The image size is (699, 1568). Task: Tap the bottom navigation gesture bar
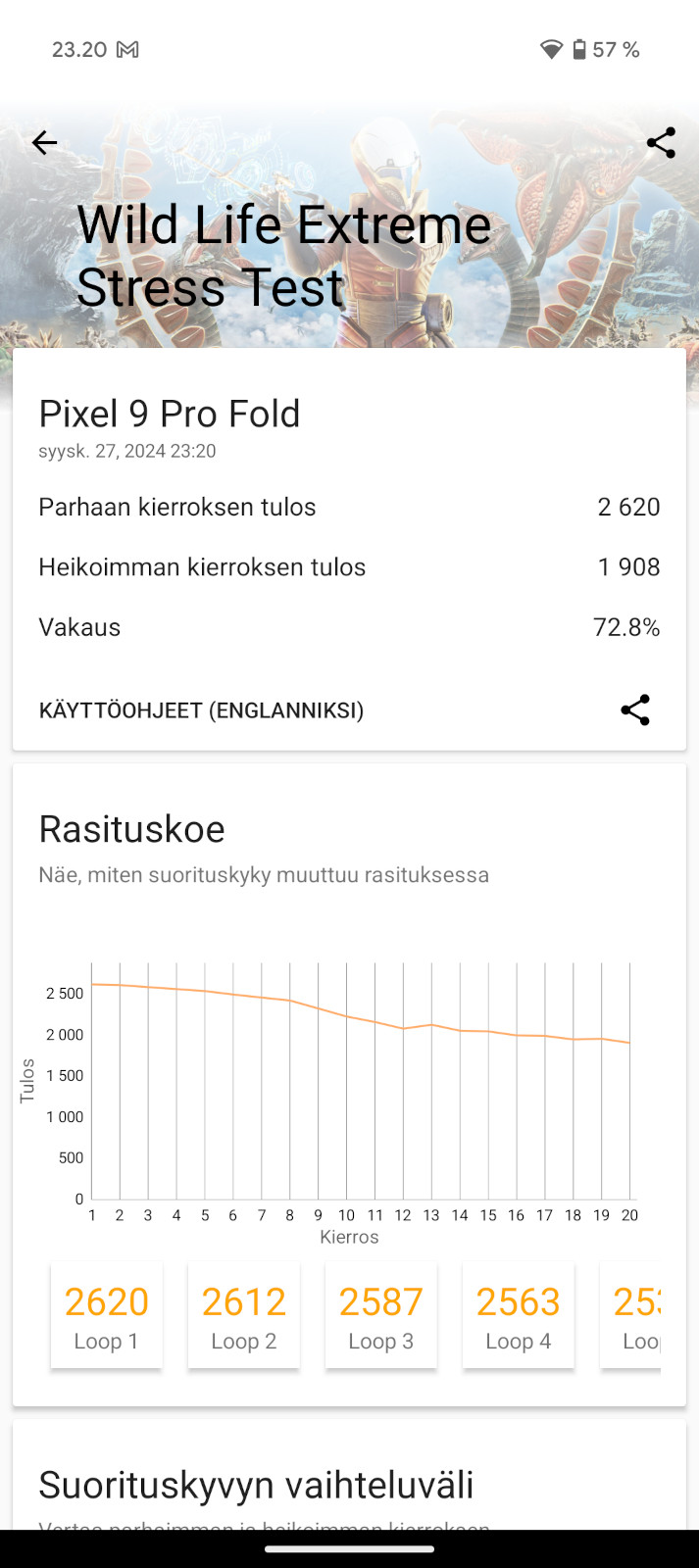coord(349,1549)
